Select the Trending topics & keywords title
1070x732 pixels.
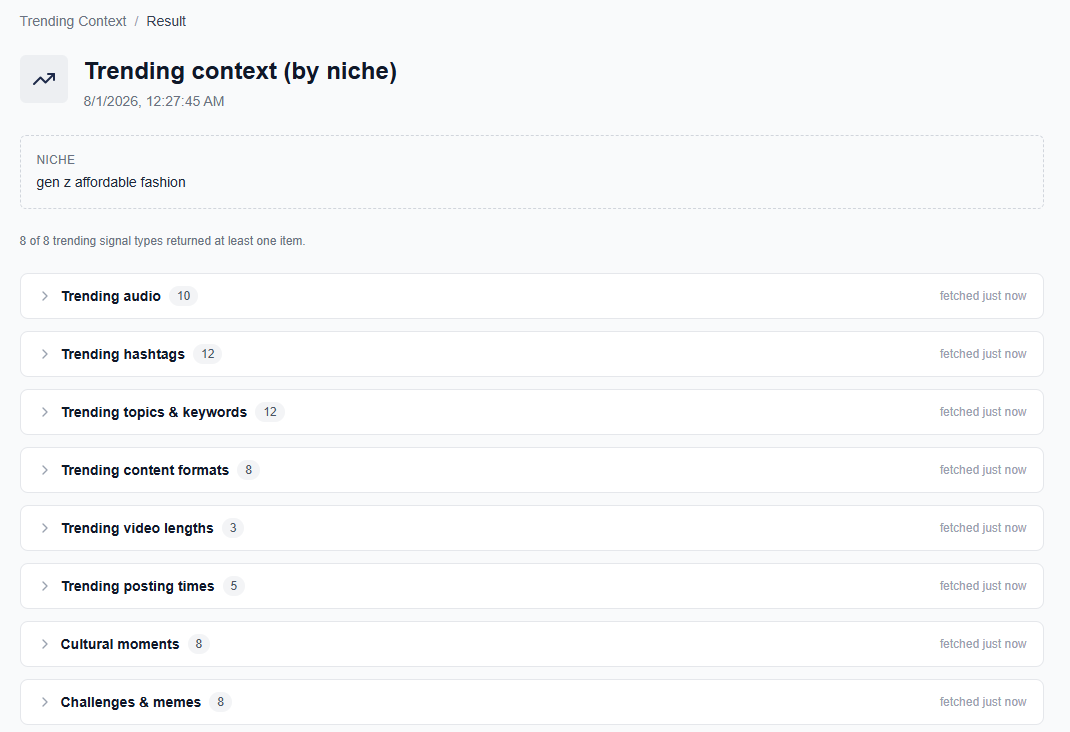coord(154,412)
